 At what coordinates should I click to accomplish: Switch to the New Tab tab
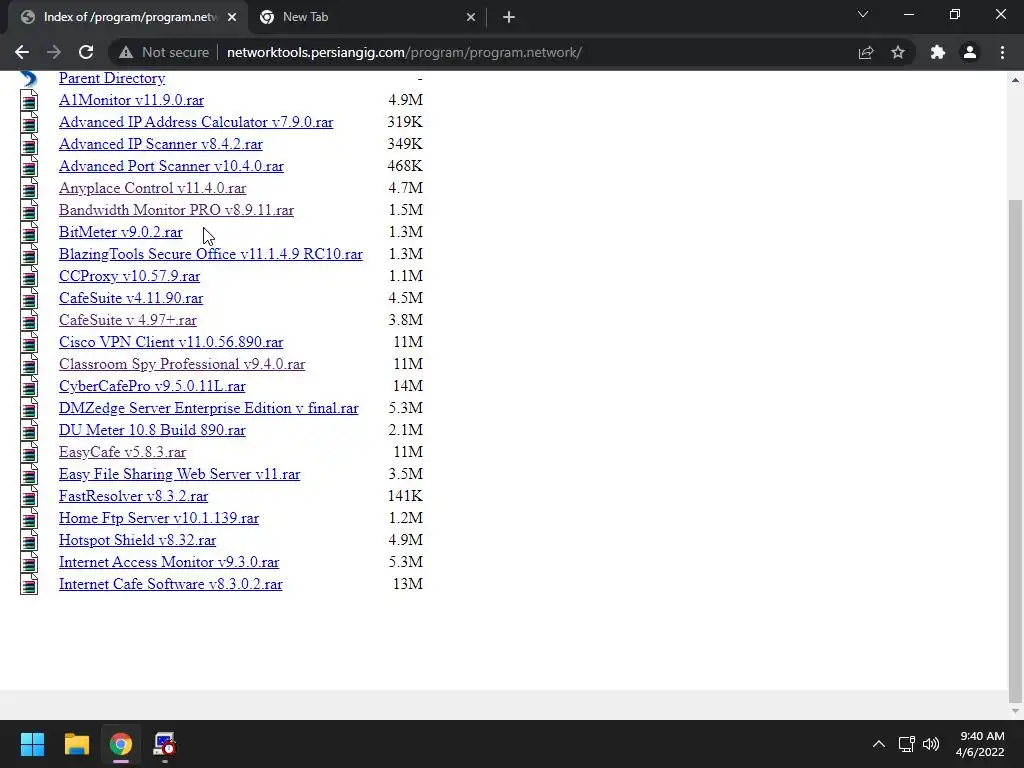coord(368,17)
